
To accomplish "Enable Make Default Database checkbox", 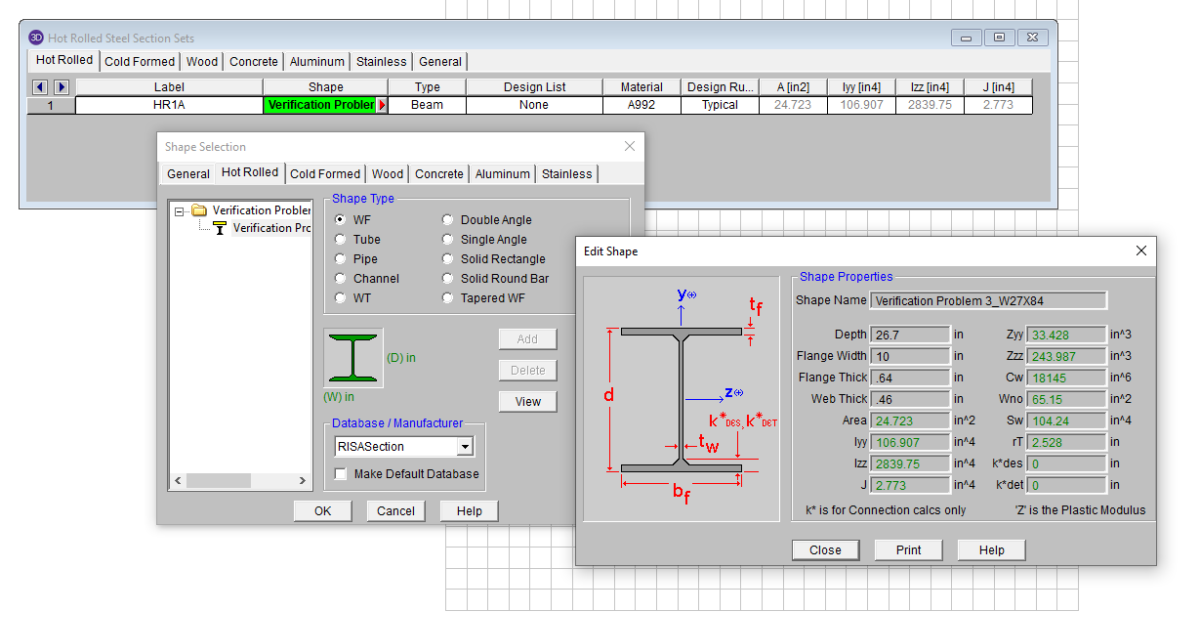I will [x=341, y=474].
